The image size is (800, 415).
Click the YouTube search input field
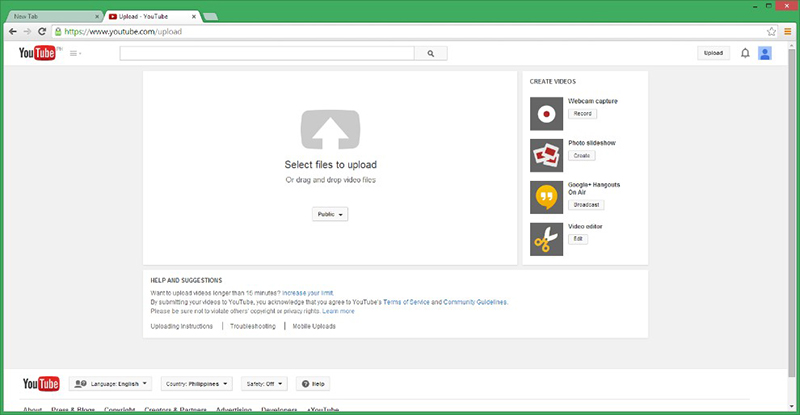266,54
